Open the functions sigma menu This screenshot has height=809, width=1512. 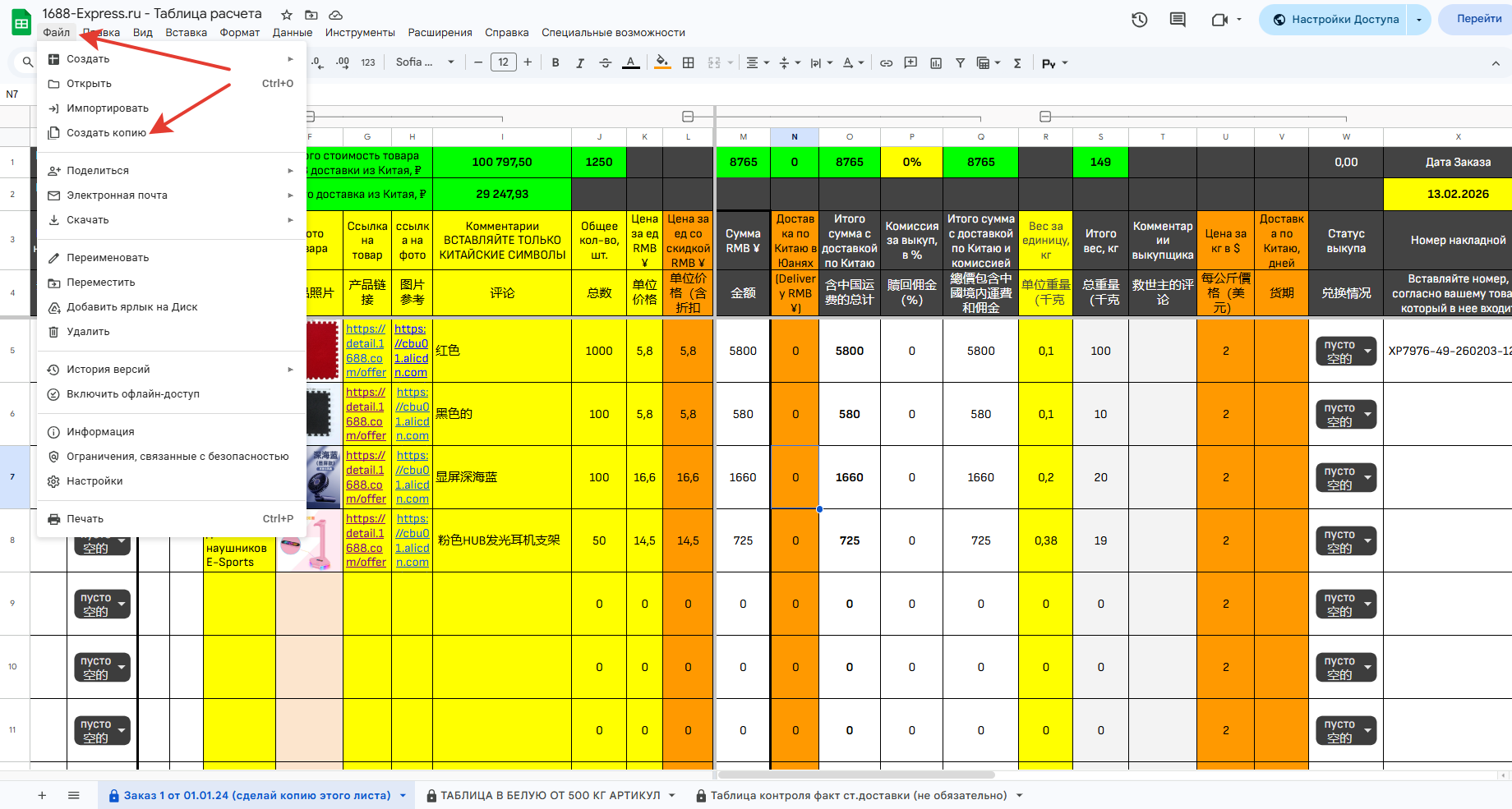click(1017, 63)
